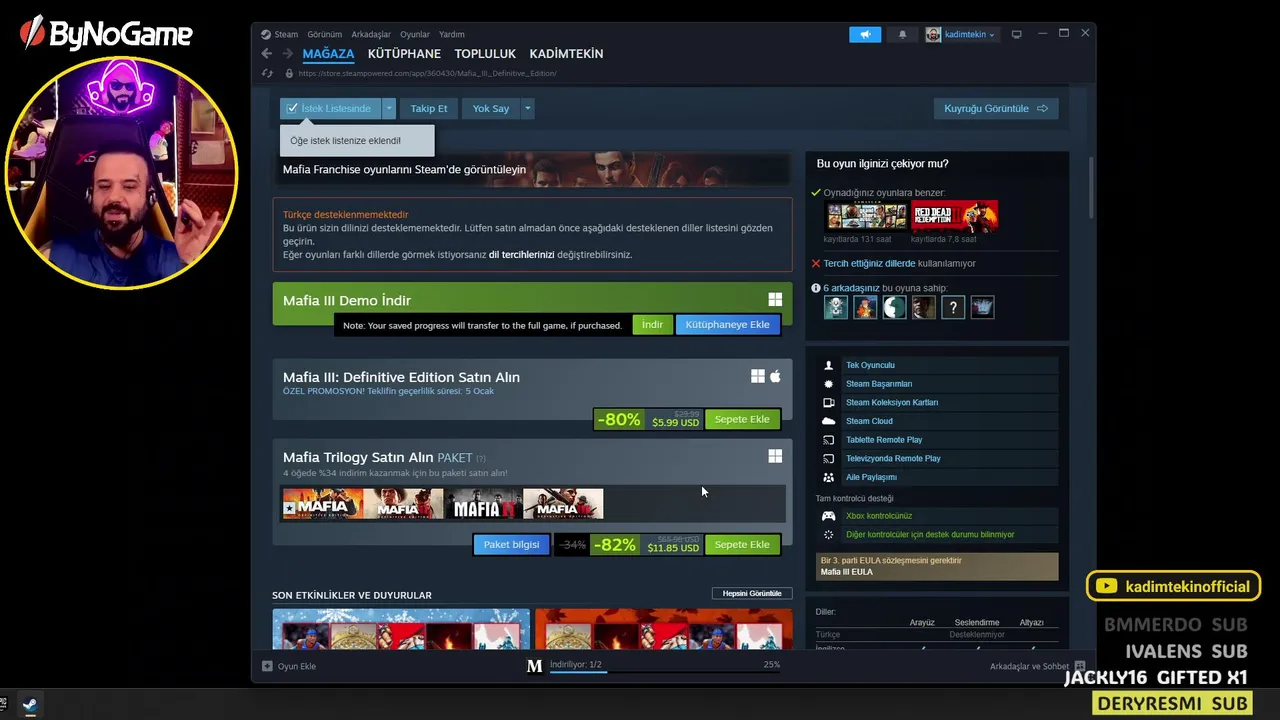Click the Oyun Ekle plus icon
The image size is (1280, 720).
(x=267, y=666)
